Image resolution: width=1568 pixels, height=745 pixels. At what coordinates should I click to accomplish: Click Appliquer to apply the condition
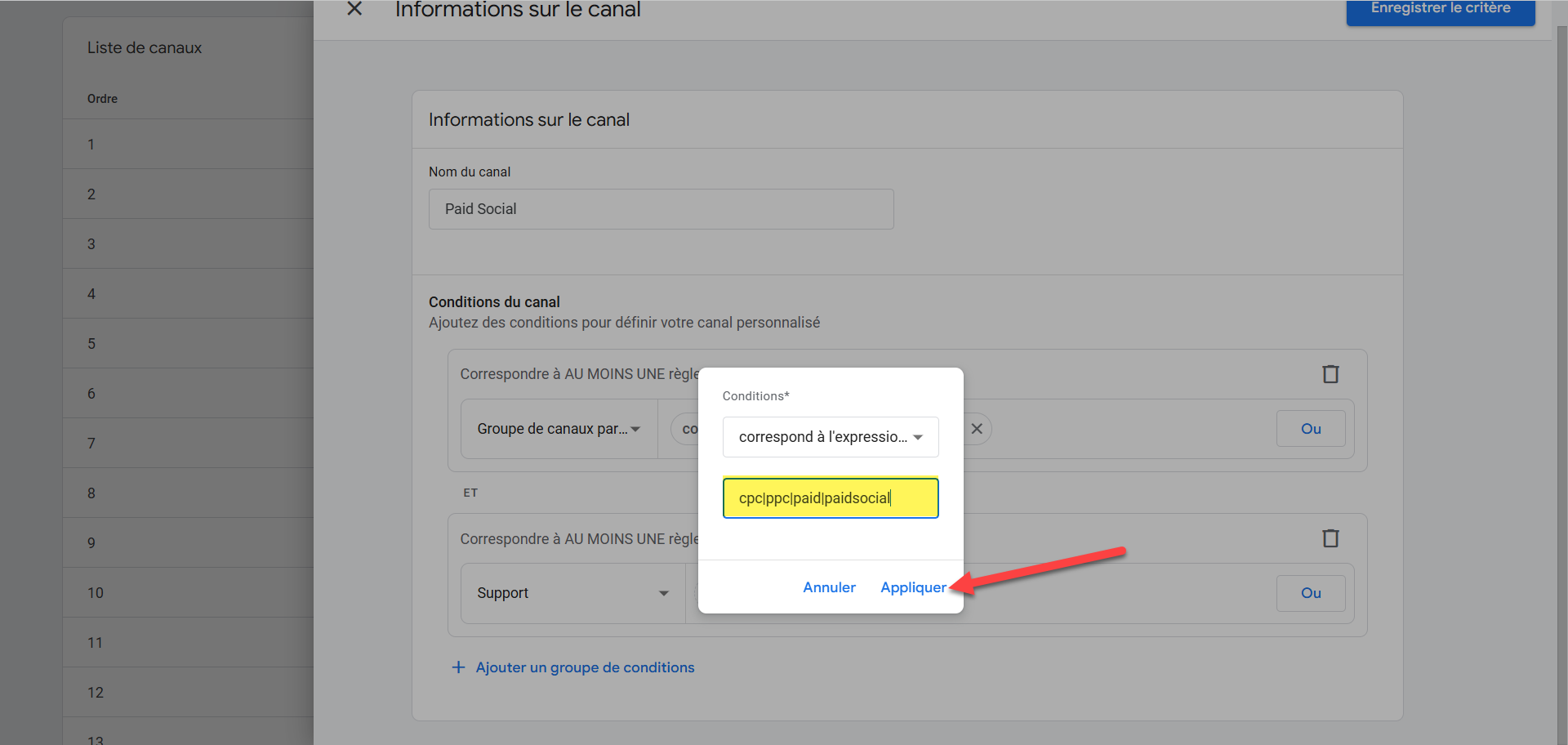(x=913, y=587)
